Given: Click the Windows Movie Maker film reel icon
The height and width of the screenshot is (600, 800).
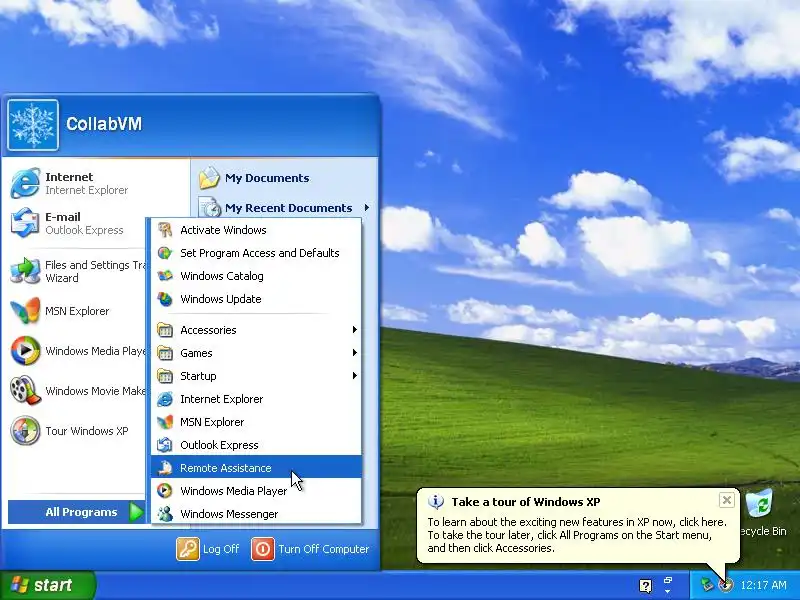Looking at the screenshot, I should click(25, 390).
